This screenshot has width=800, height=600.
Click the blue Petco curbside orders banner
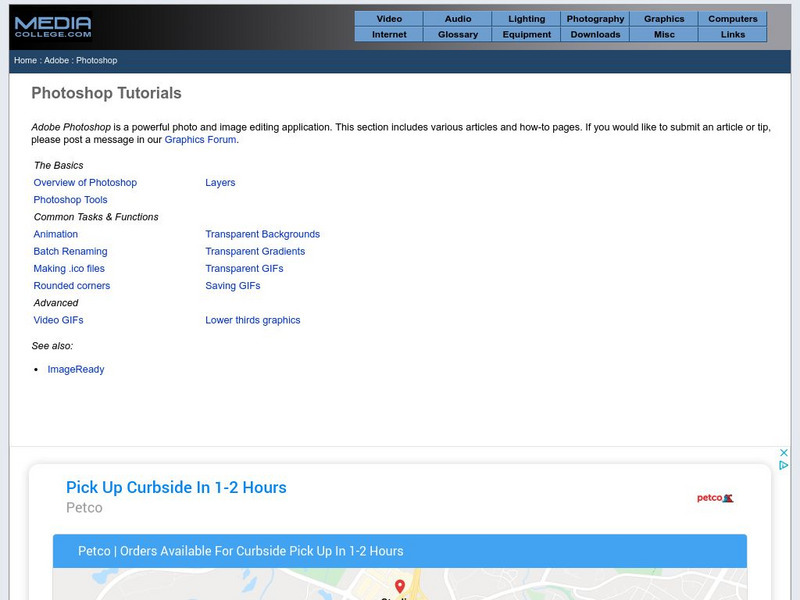[399, 551]
